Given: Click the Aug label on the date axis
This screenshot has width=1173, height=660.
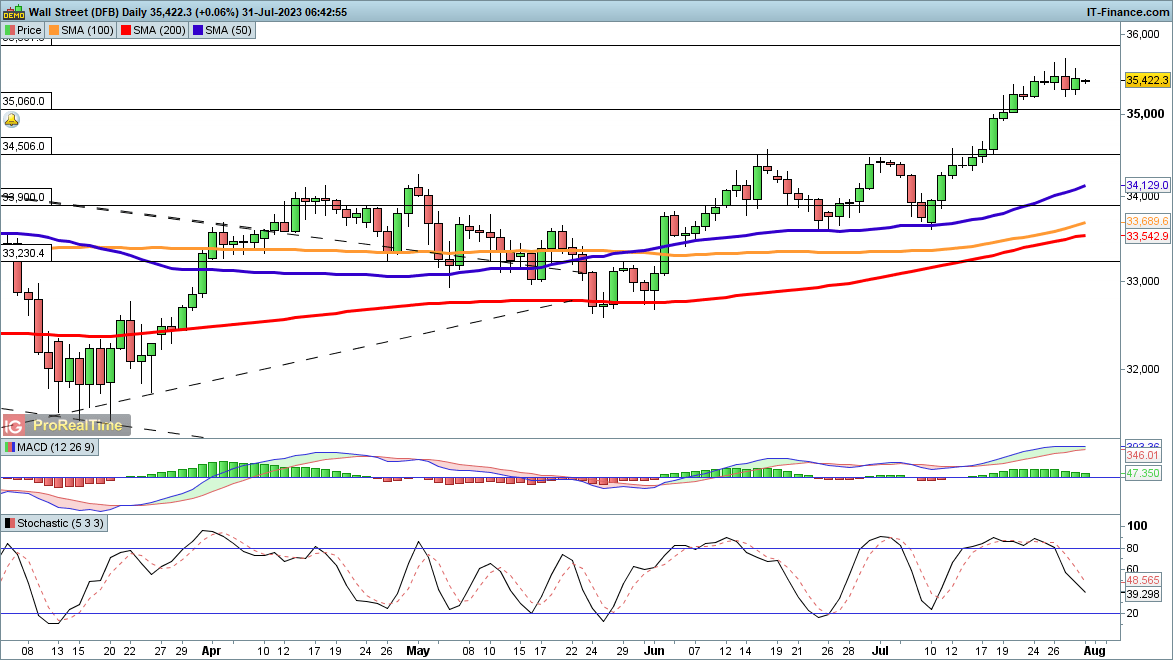Looking at the screenshot, I should coord(1094,651).
